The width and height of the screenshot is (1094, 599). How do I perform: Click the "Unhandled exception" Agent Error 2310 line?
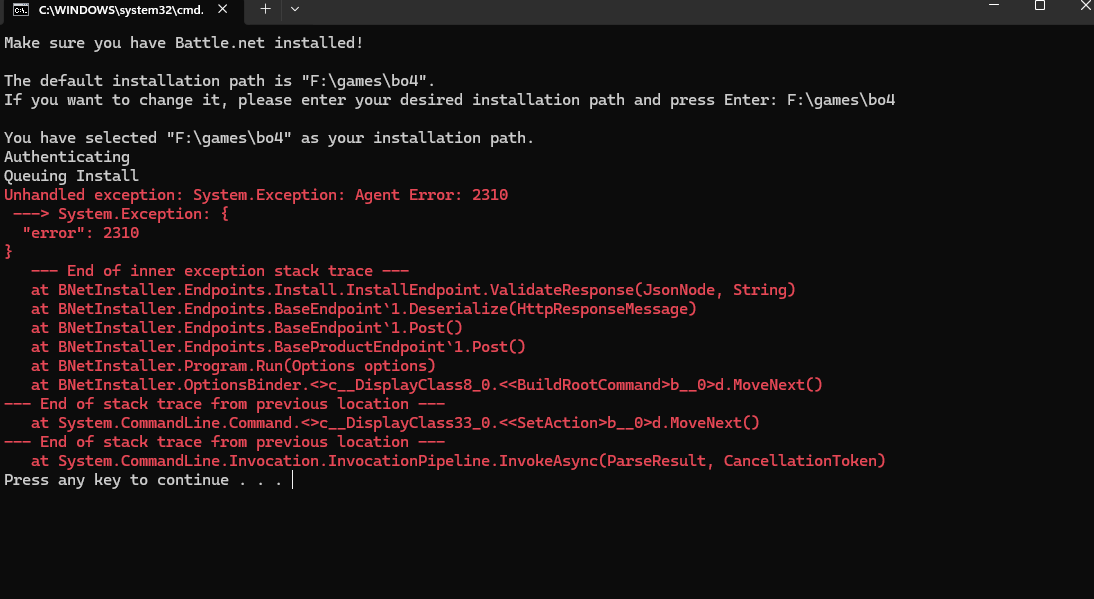(x=256, y=195)
